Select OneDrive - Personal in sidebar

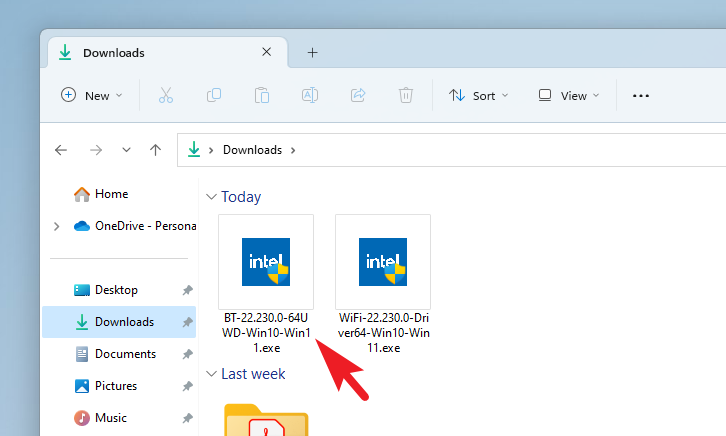pyautogui.click(x=135, y=226)
